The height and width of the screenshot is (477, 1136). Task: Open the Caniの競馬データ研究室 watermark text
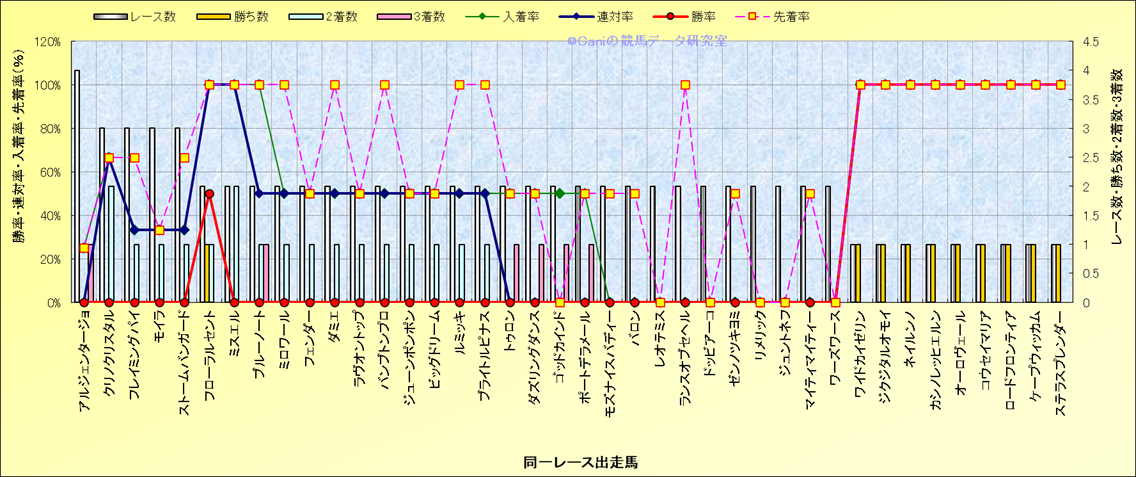coord(646,41)
